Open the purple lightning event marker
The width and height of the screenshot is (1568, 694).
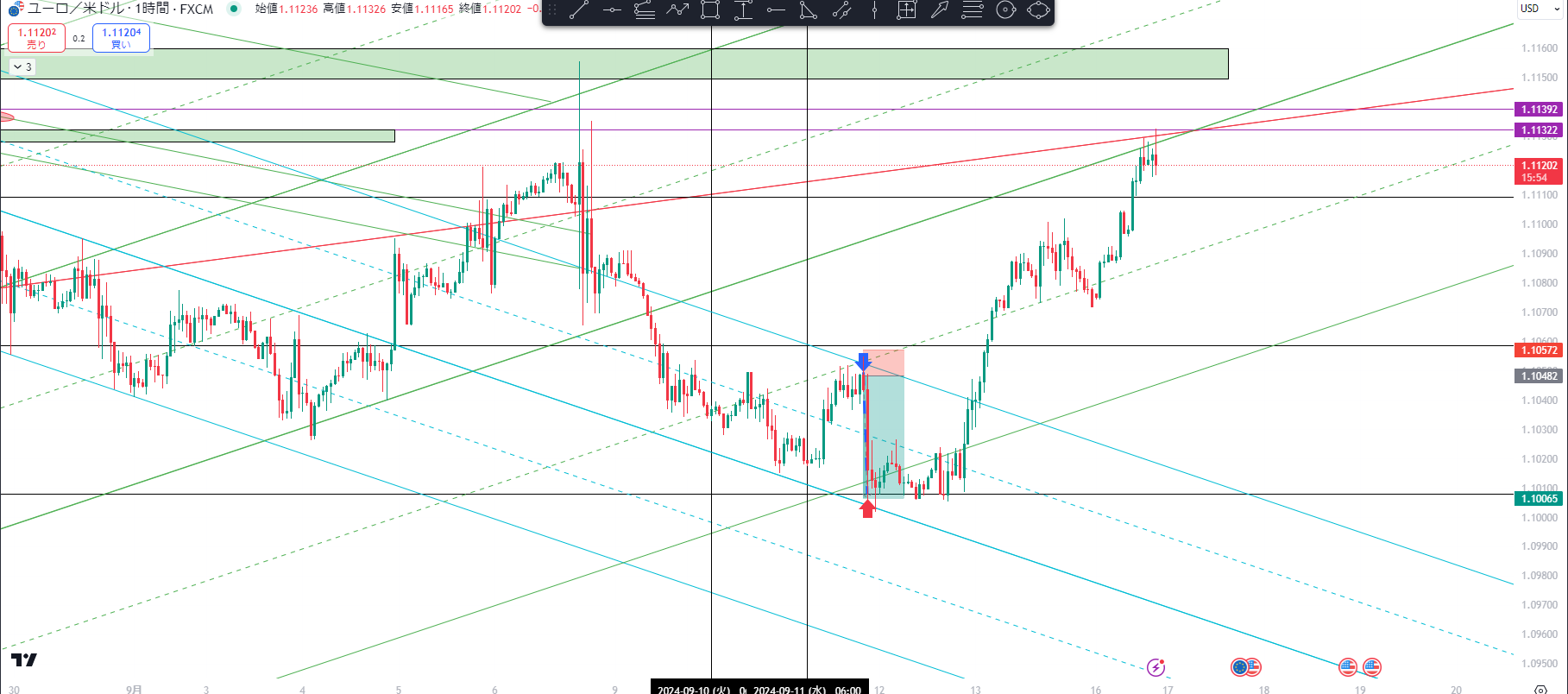click(1156, 667)
